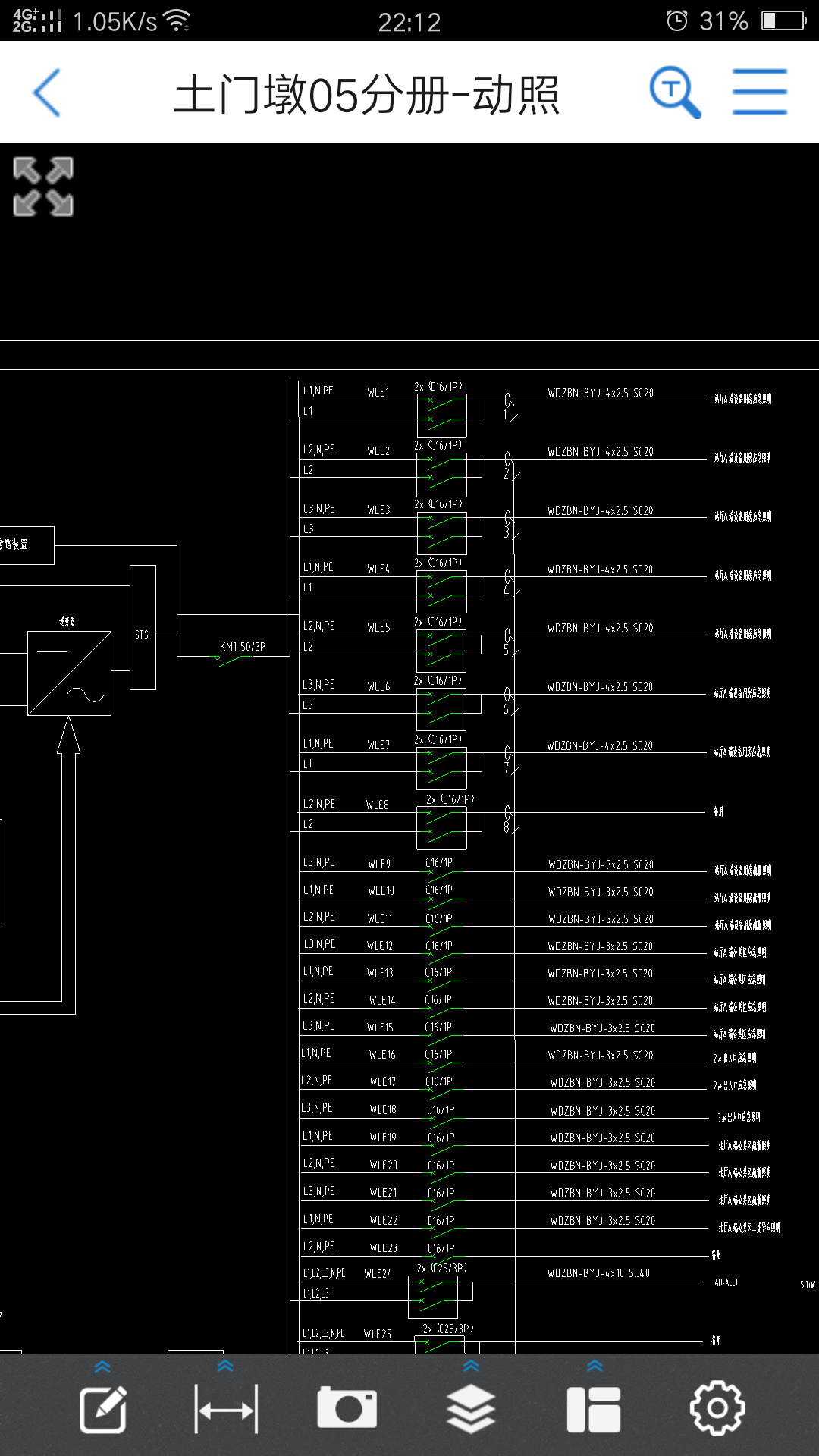Viewport: 819px width, 1456px height.
Task: Open the layers panel
Action: click(471, 1409)
